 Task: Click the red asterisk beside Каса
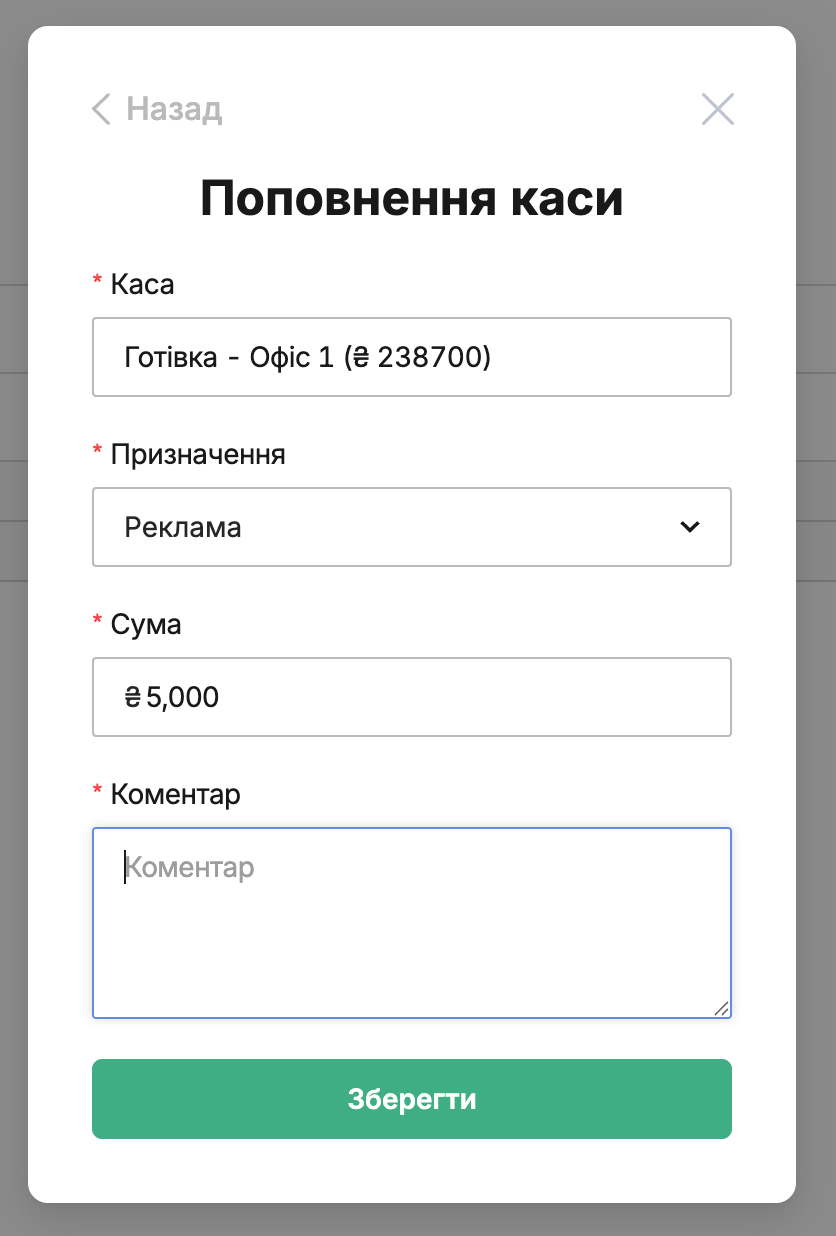pos(97,282)
